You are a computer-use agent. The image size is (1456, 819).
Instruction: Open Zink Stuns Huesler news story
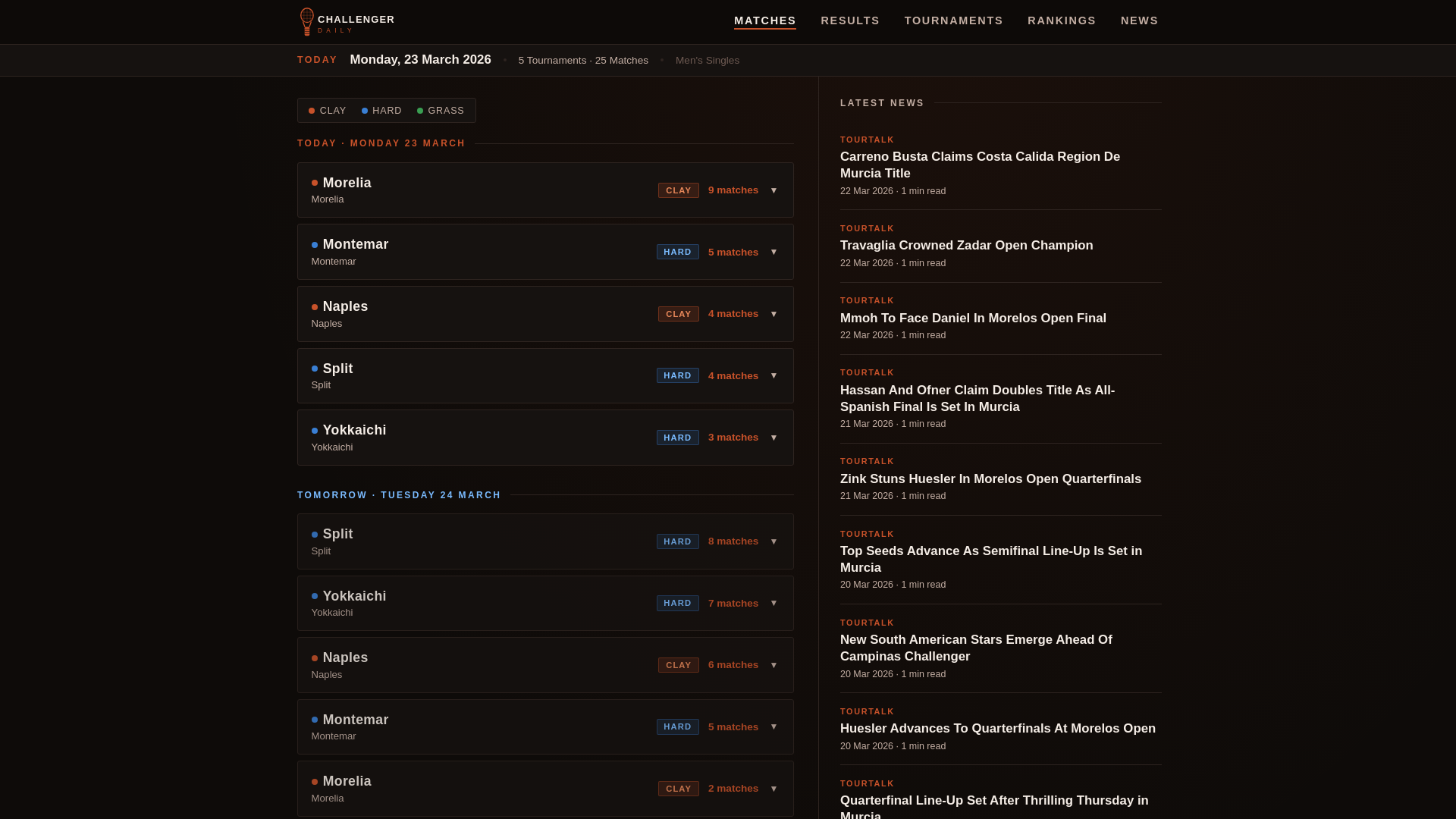click(x=990, y=479)
